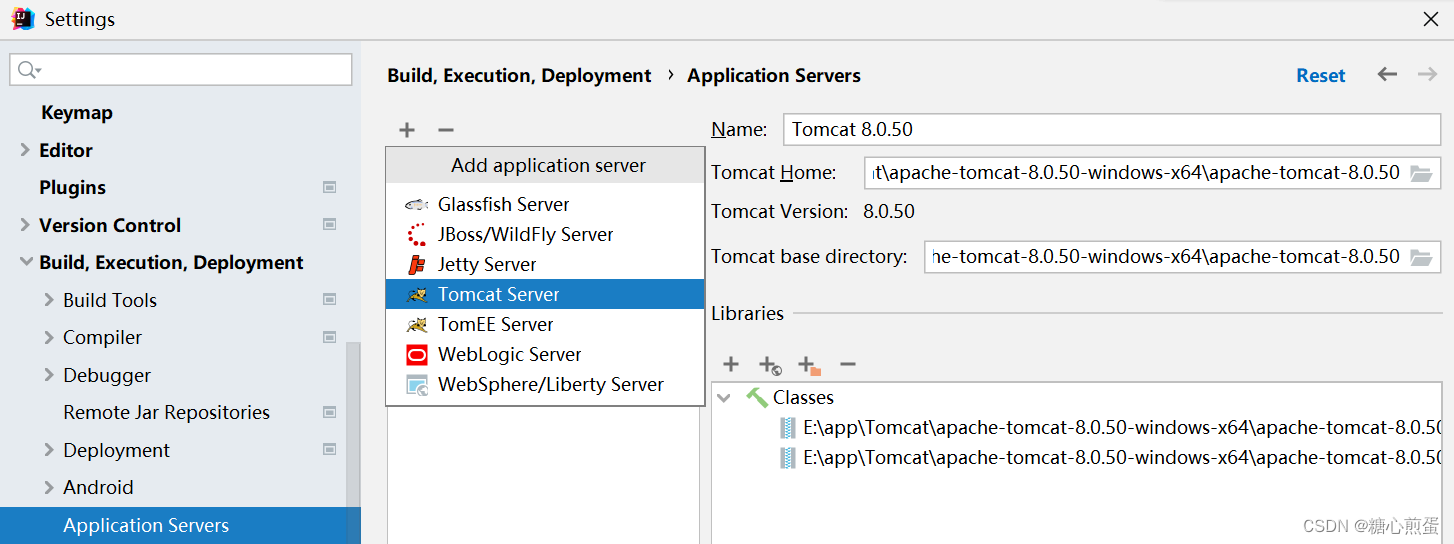The height and width of the screenshot is (544, 1454).
Task: Click the Libraries remove minus icon
Action: coord(848,364)
